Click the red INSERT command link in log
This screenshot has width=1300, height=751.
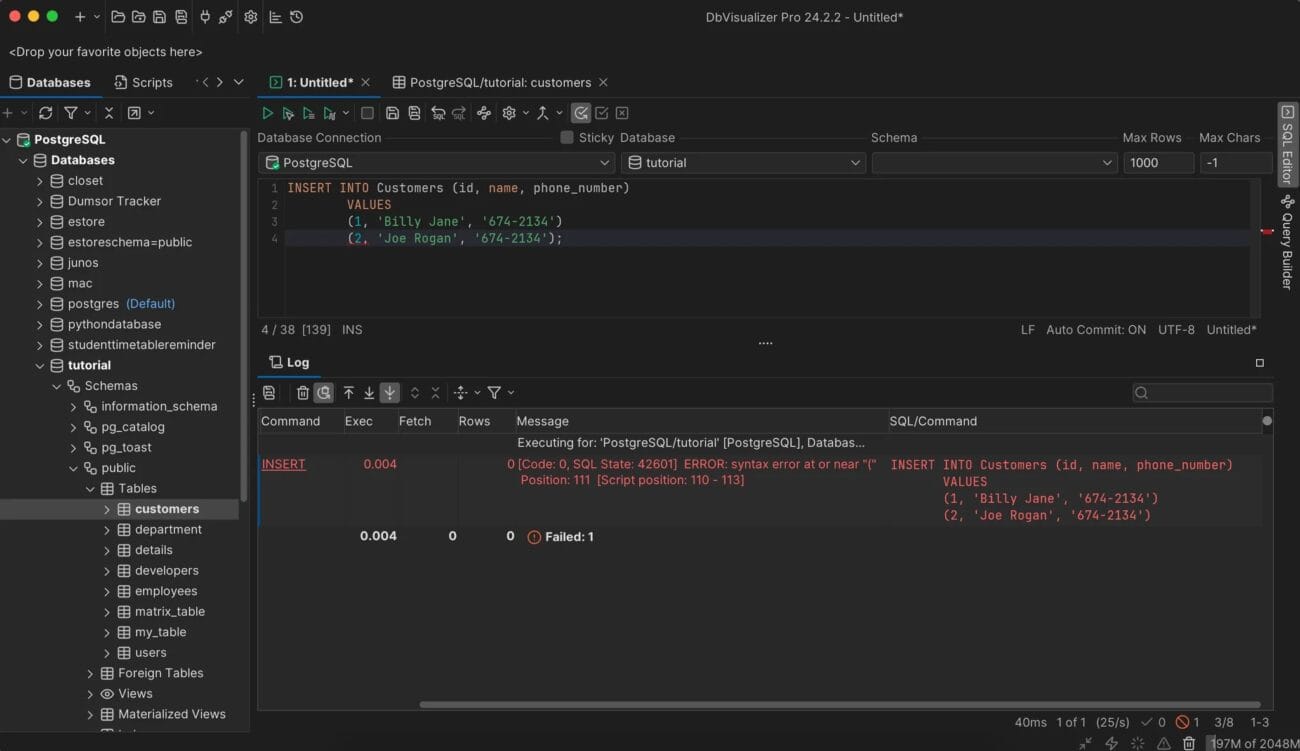(283, 464)
